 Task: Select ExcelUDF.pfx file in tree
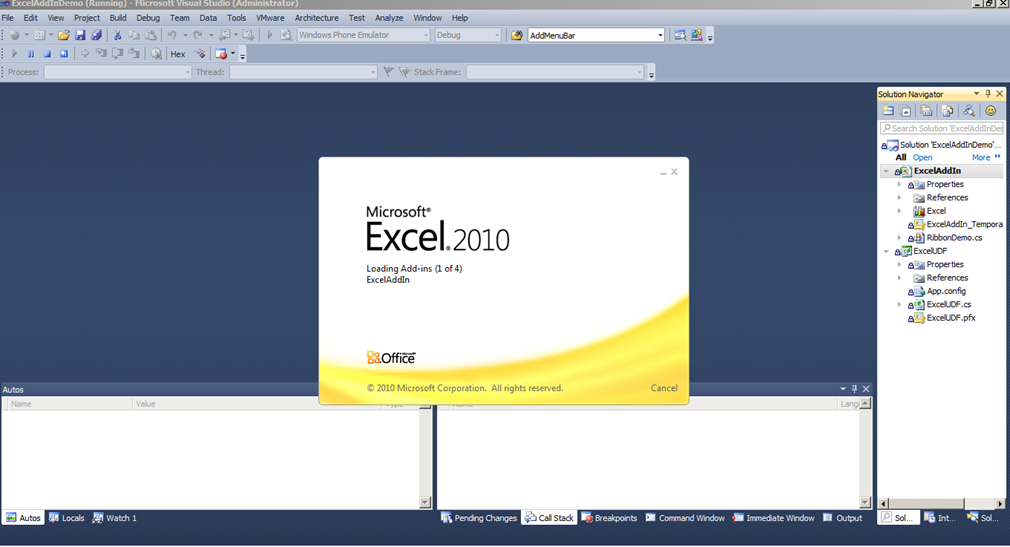[951, 318]
